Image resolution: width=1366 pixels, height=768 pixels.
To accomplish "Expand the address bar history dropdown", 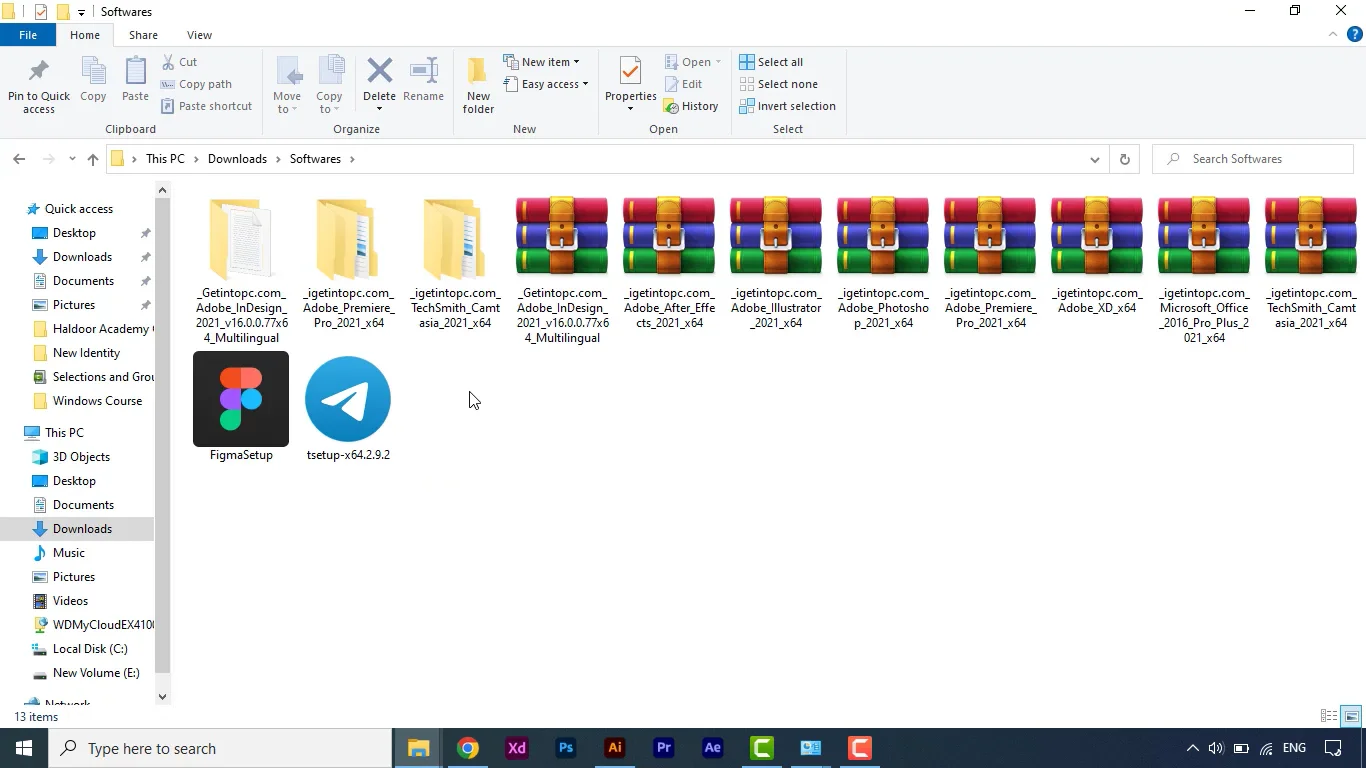I will (1094, 159).
